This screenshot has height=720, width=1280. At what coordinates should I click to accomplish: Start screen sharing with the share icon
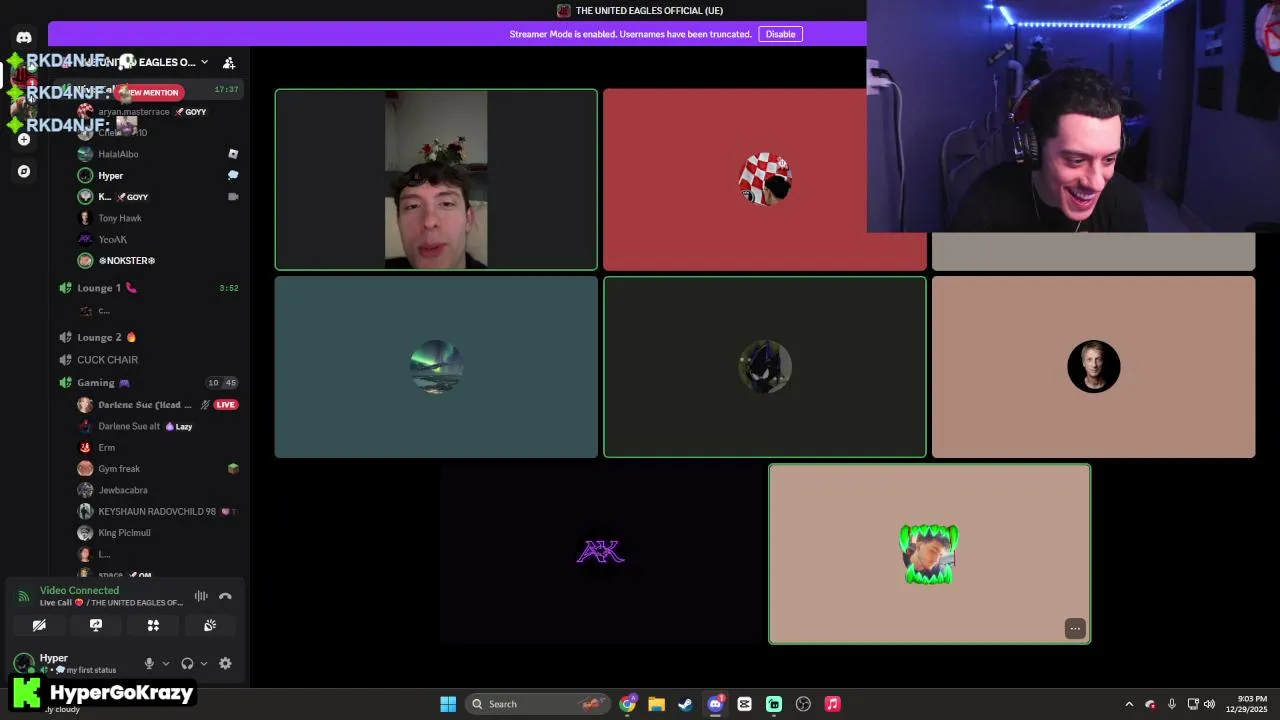pyautogui.click(x=96, y=625)
